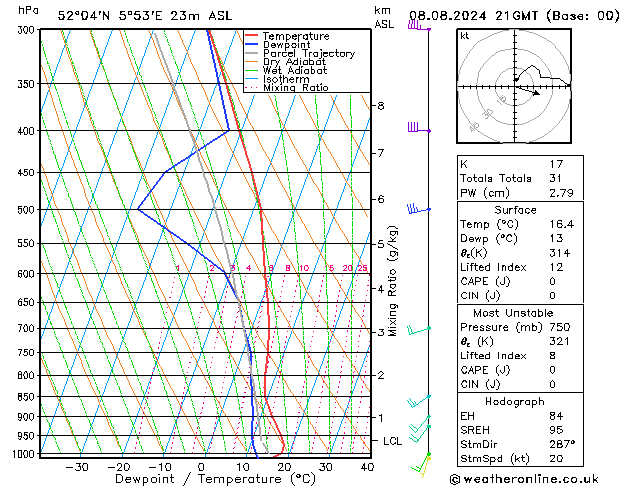This screenshot has height=486, width=629.
Task: Click the -30 temperature axis label
Action: pos(77,468)
